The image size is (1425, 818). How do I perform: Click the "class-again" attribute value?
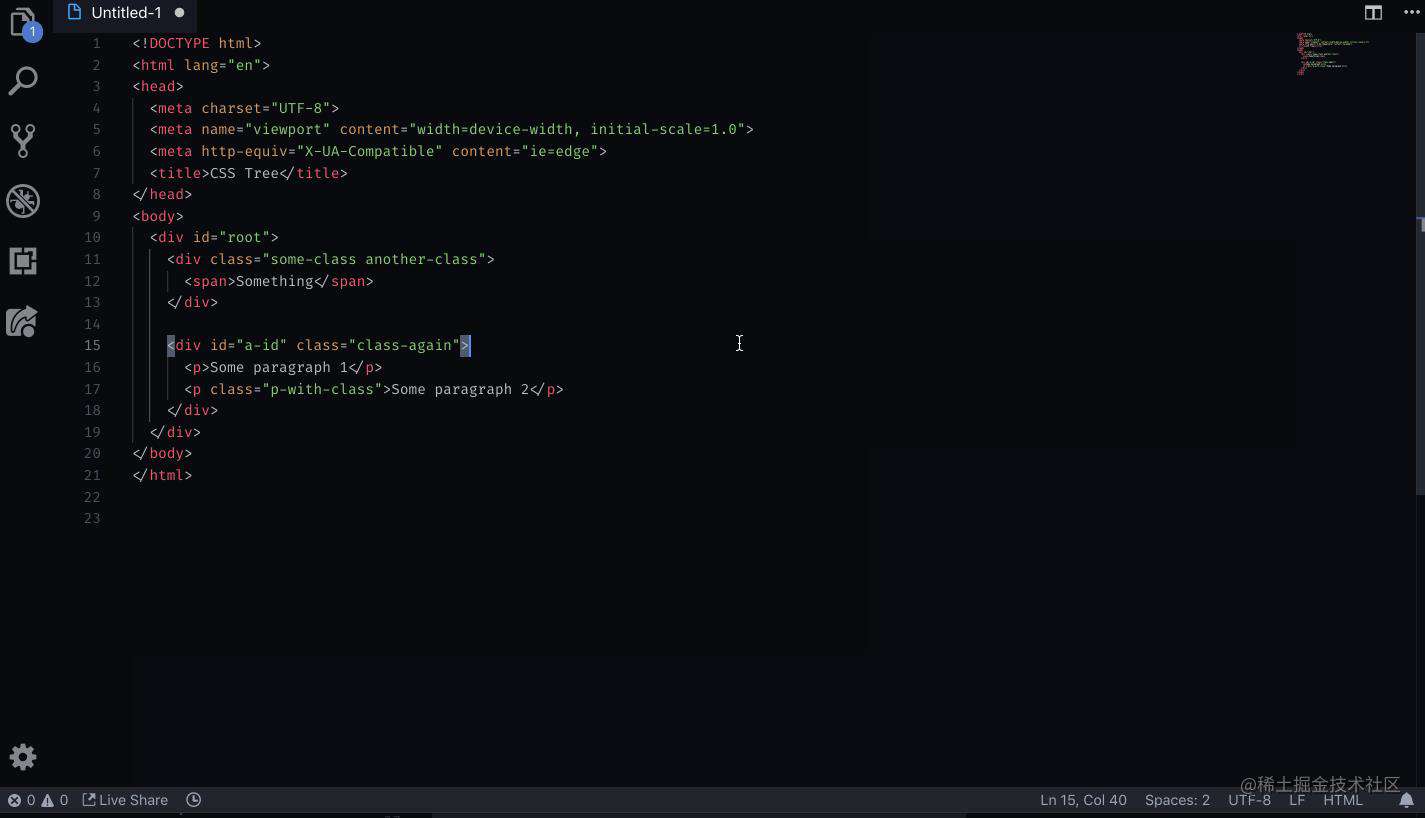[404, 345]
